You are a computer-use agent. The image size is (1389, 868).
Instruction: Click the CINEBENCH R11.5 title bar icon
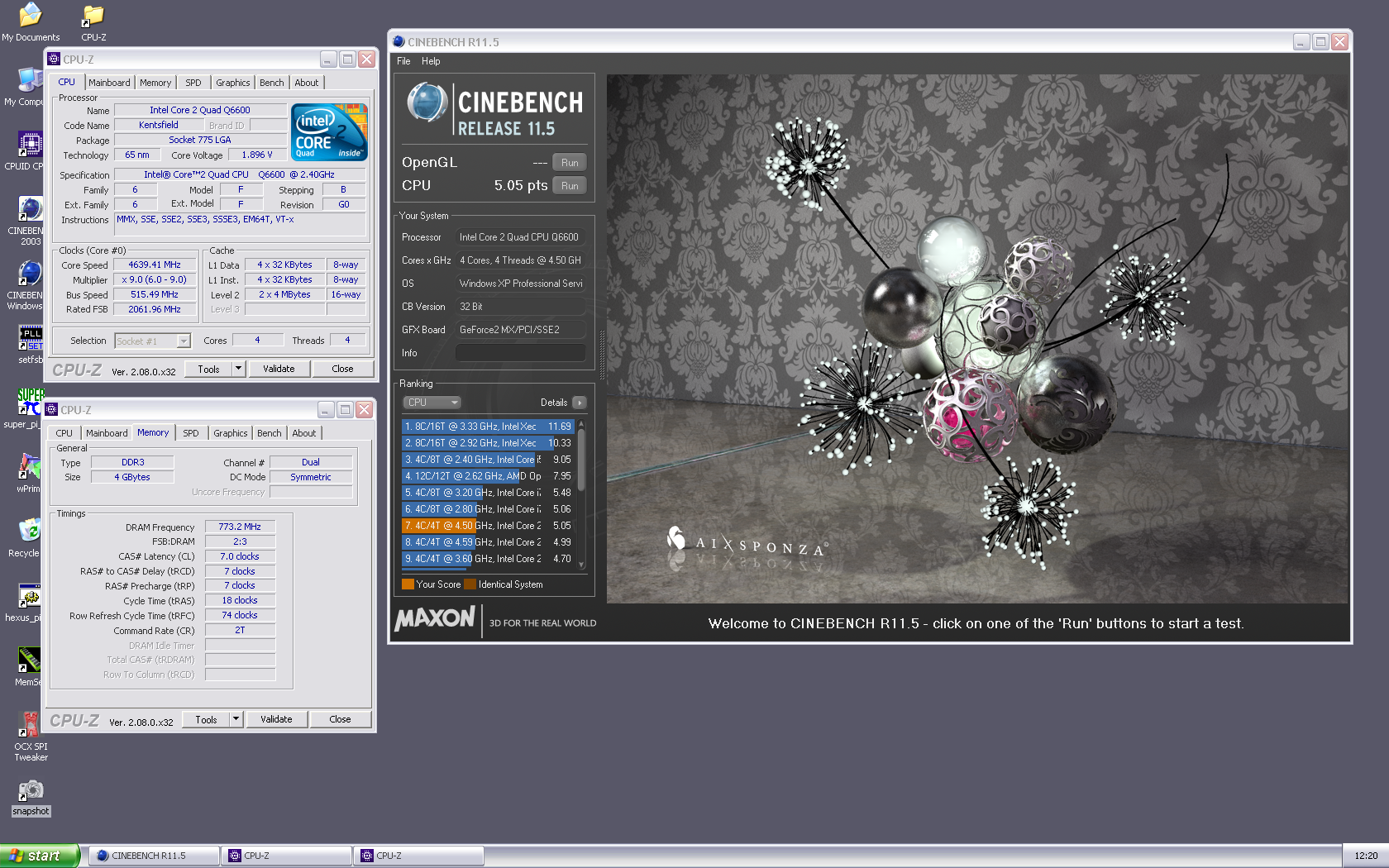click(399, 41)
